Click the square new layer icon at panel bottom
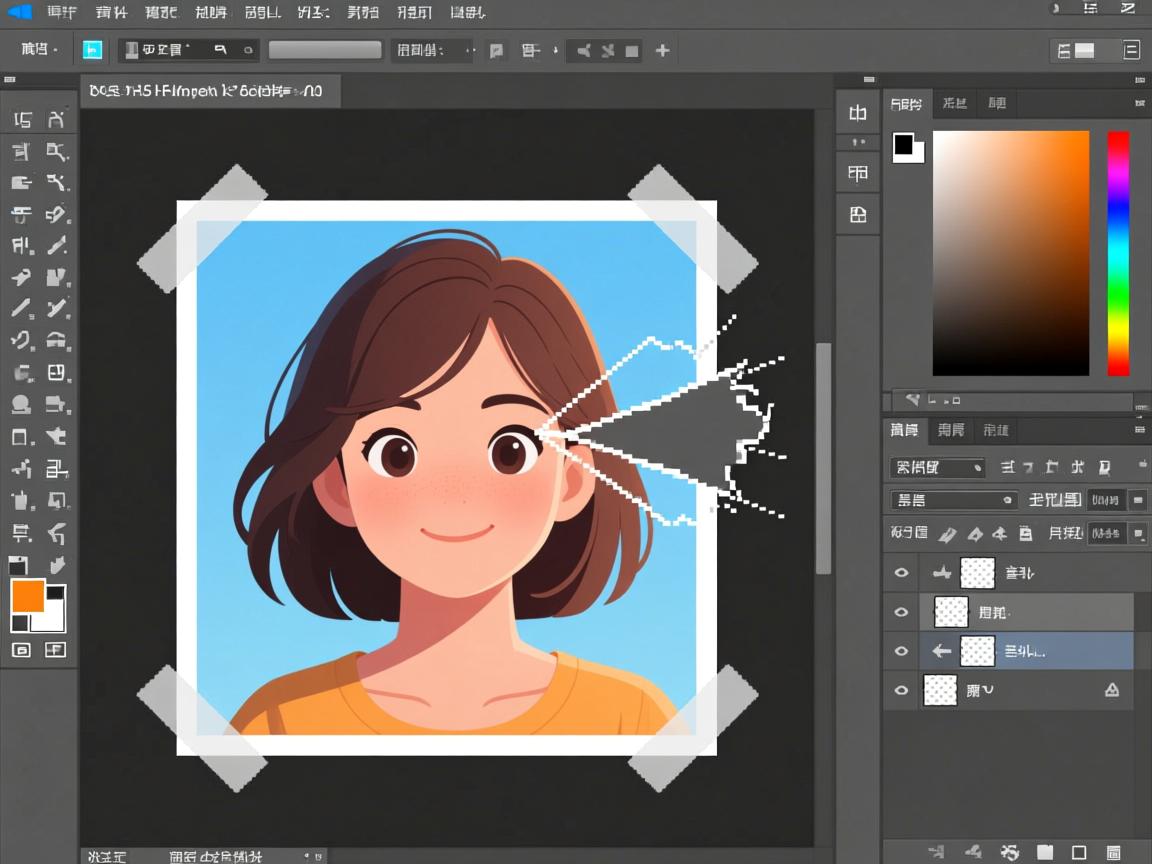Screen dimensions: 1152x864 pos(1079,852)
